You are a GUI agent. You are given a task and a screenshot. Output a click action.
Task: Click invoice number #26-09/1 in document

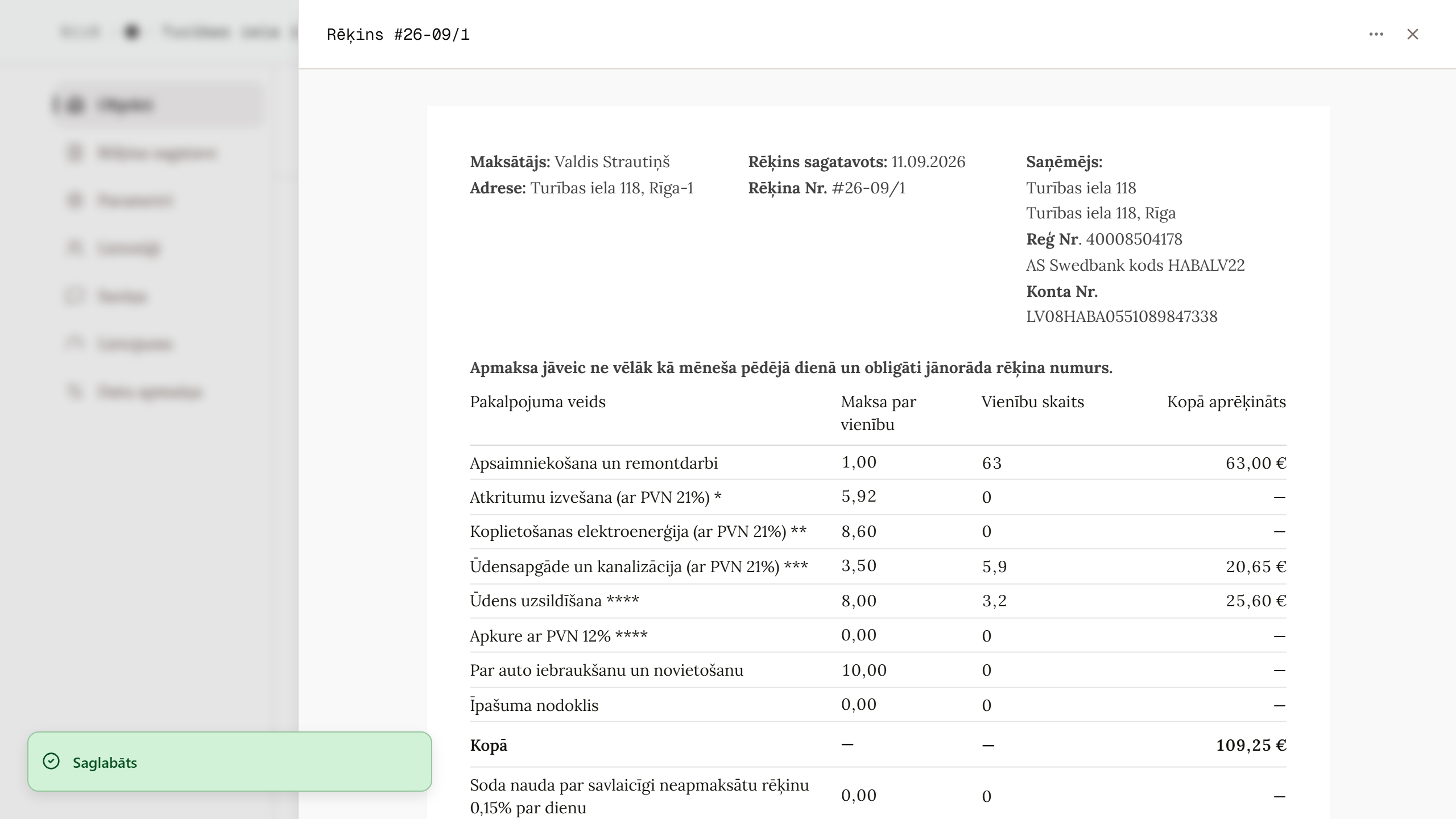pyautogui.click(x=868, y=188)
